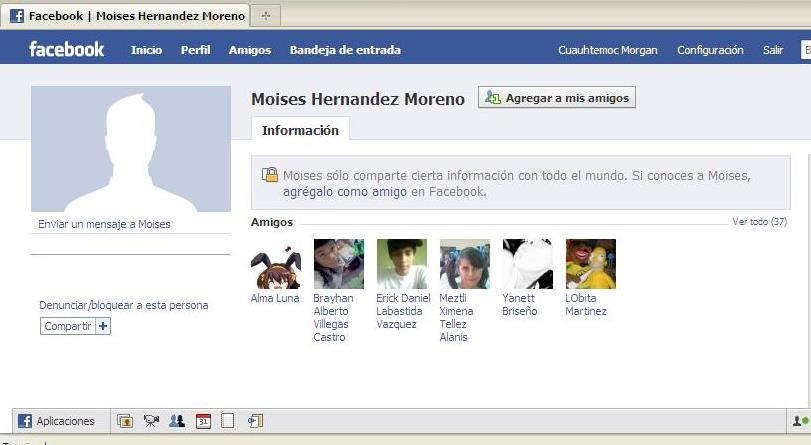Open a new browser tab
811x445 pixels.
(266, 16)
